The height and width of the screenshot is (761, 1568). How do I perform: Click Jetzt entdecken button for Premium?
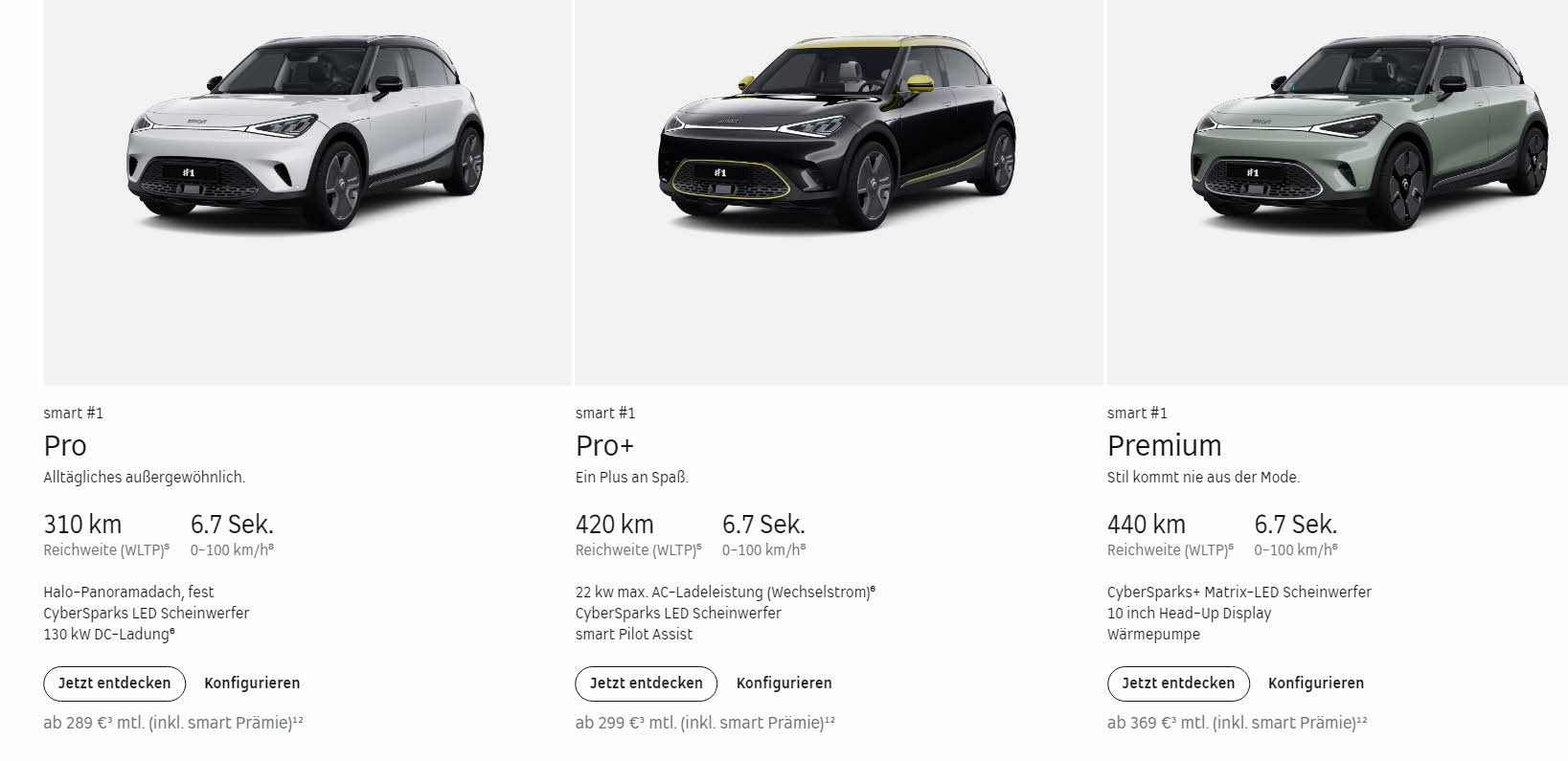[x=1178, y=683]
